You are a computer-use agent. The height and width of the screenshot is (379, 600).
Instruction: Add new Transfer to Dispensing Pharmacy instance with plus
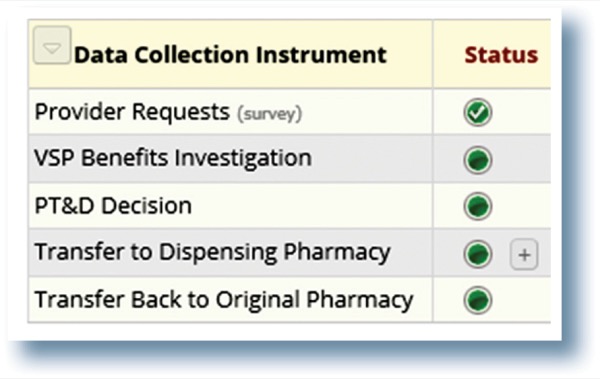coord(524,255)
